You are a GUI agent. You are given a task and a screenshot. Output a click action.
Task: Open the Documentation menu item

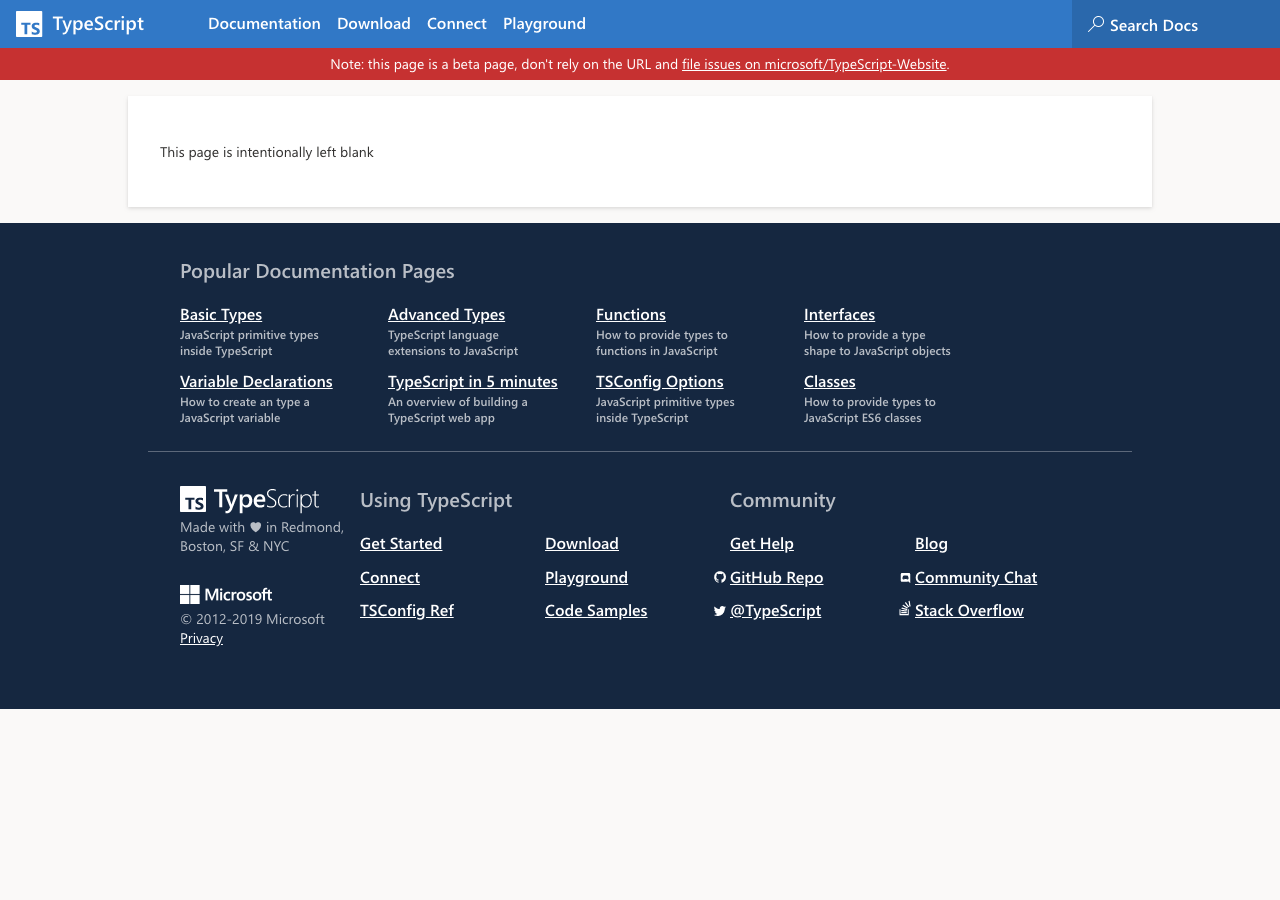point(264,23)
